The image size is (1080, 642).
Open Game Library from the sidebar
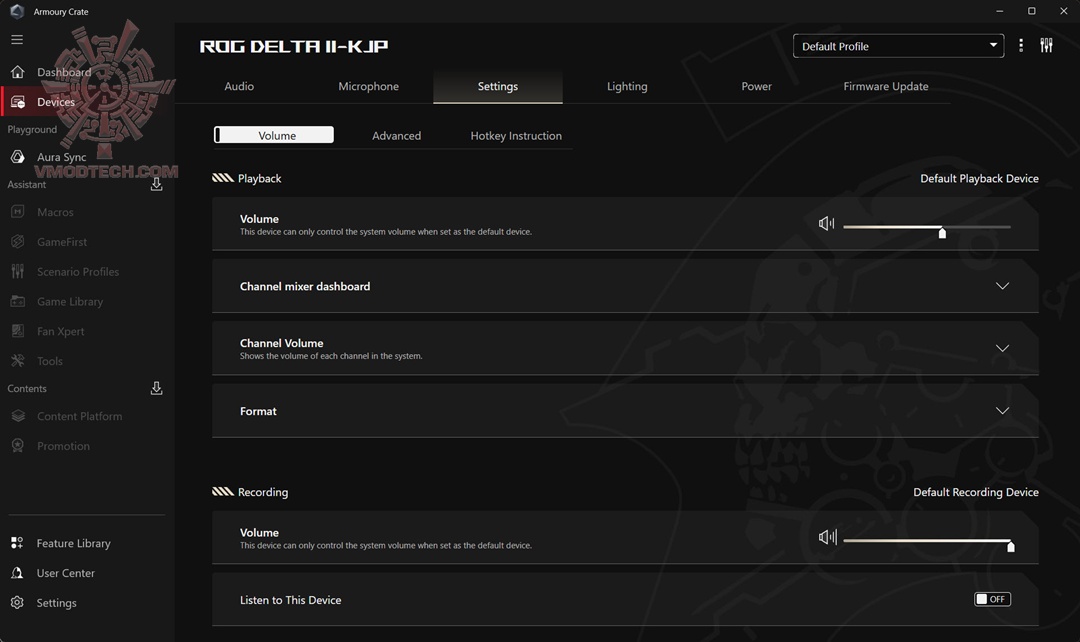[70, 302]
